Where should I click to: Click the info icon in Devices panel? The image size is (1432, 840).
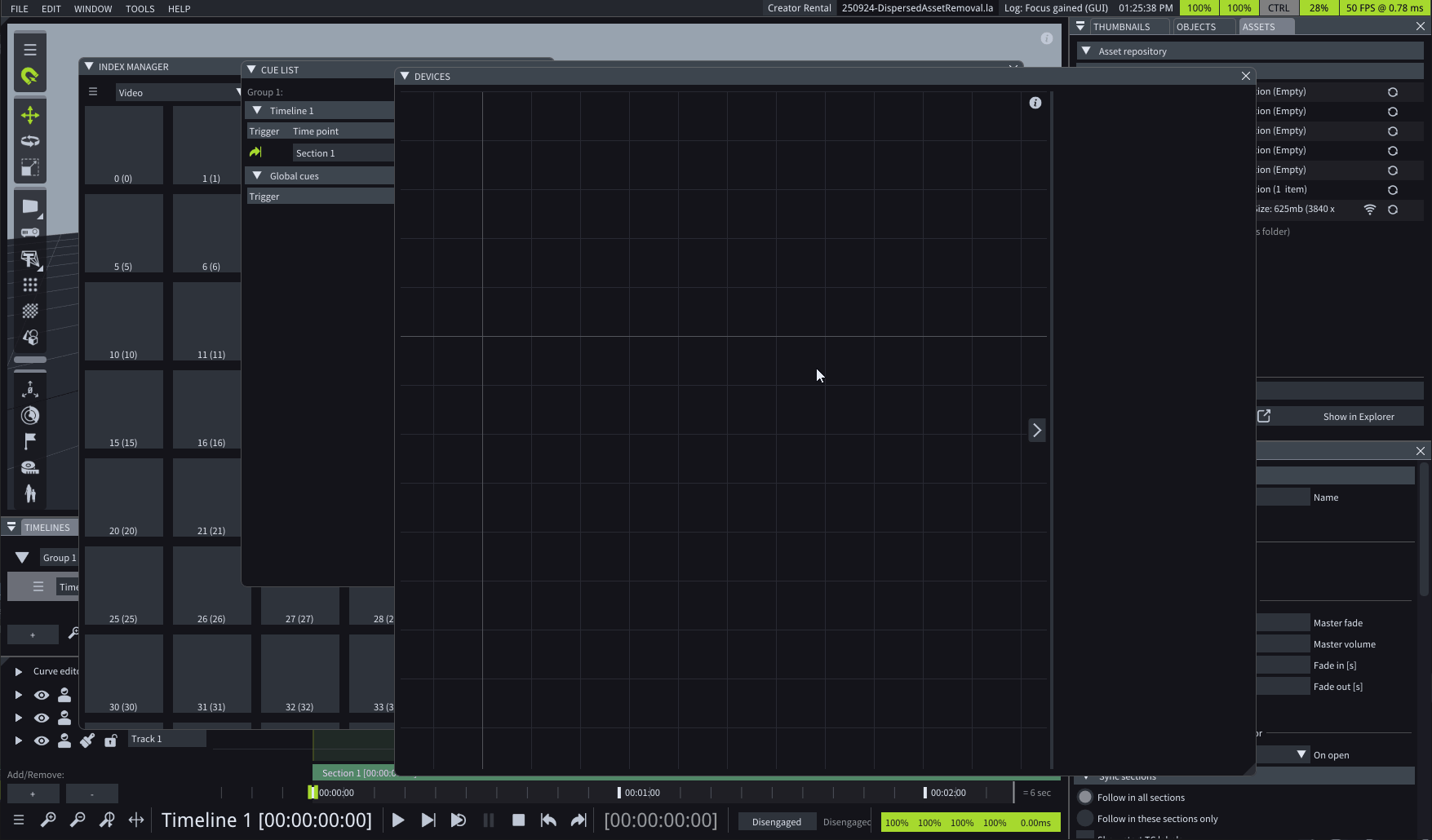(x=1035, y=103)
